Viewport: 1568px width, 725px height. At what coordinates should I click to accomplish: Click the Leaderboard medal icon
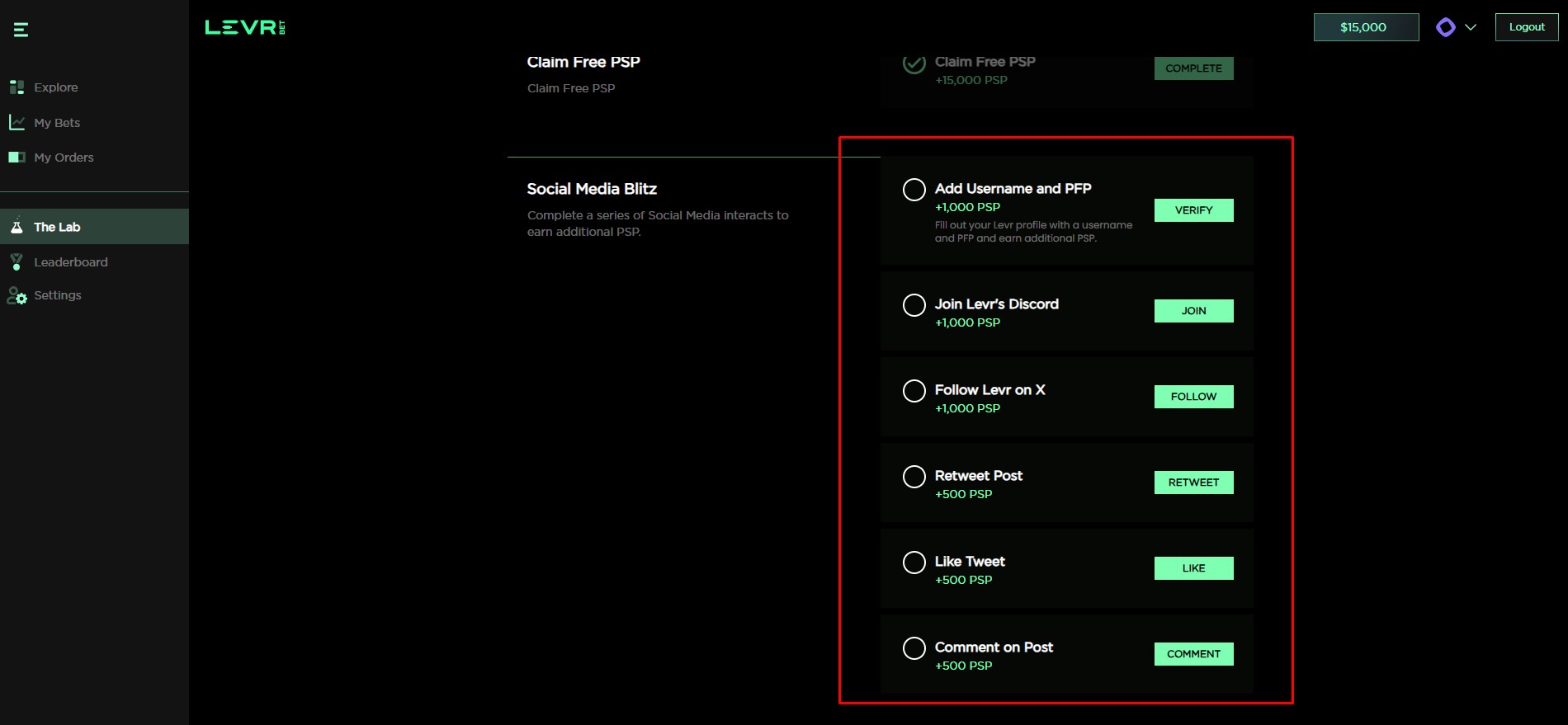pos(17,262)
